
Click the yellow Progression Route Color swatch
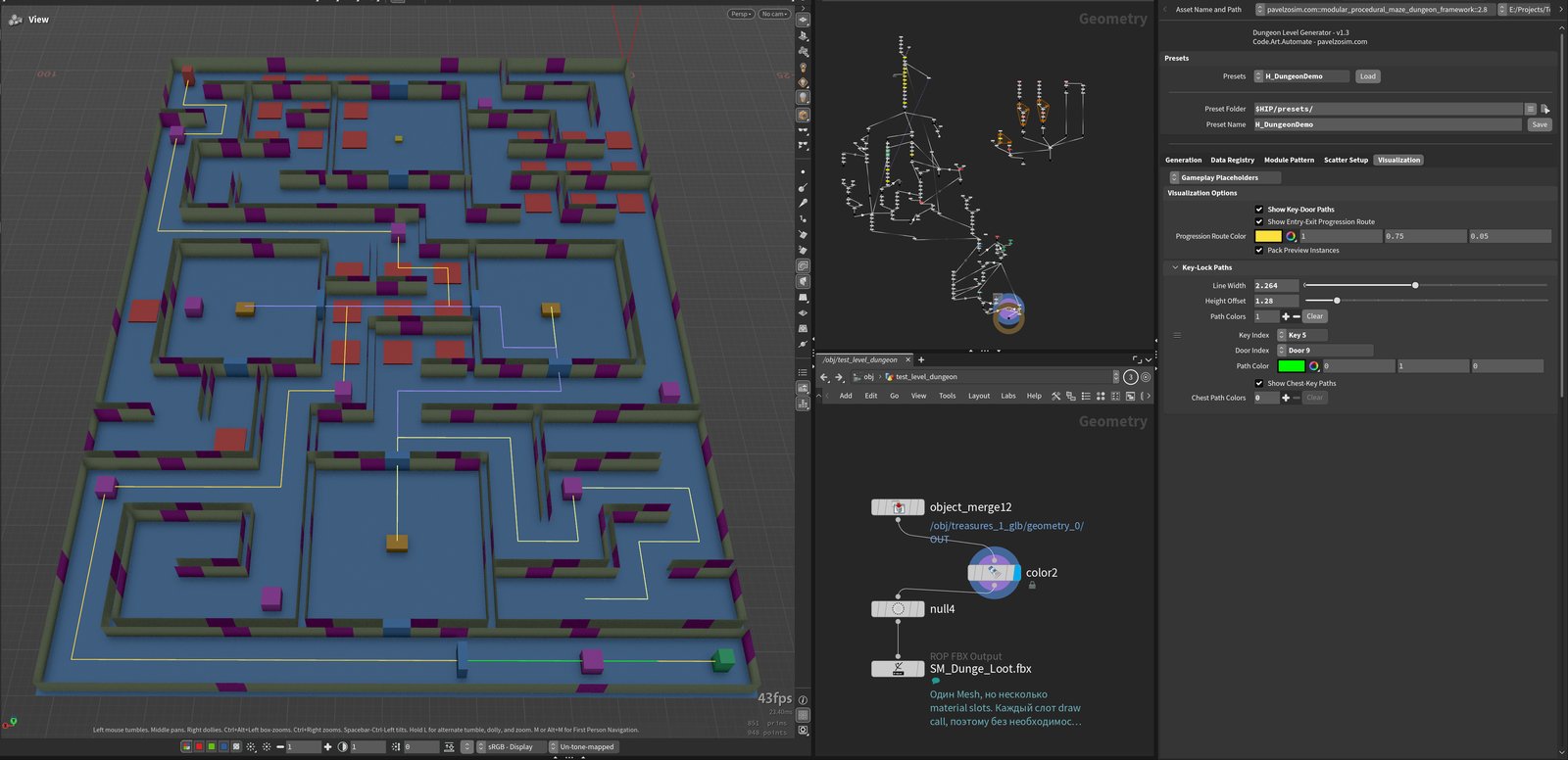(1268, 236)
